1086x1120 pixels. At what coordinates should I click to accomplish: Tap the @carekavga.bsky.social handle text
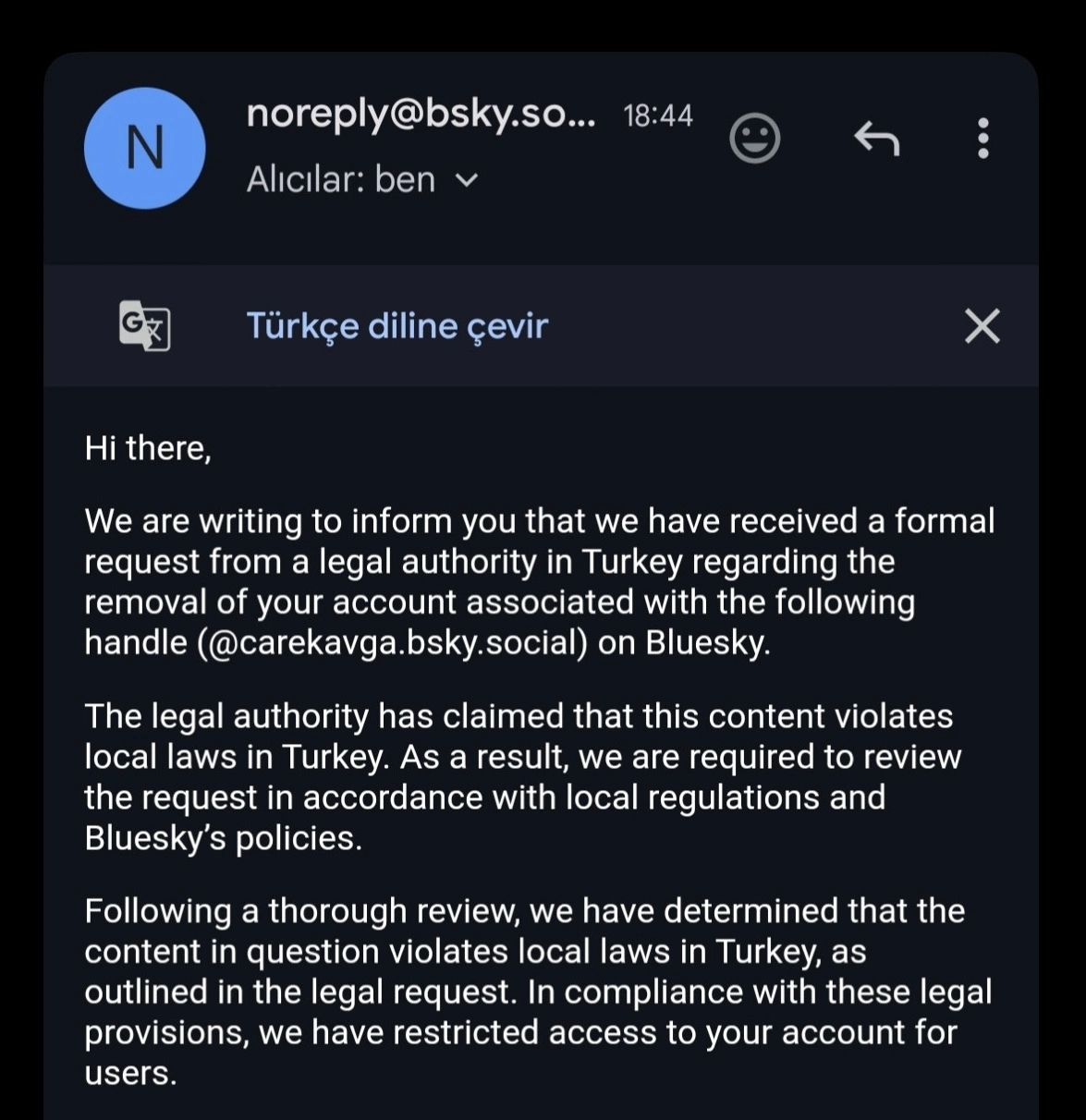click(392, 642)
